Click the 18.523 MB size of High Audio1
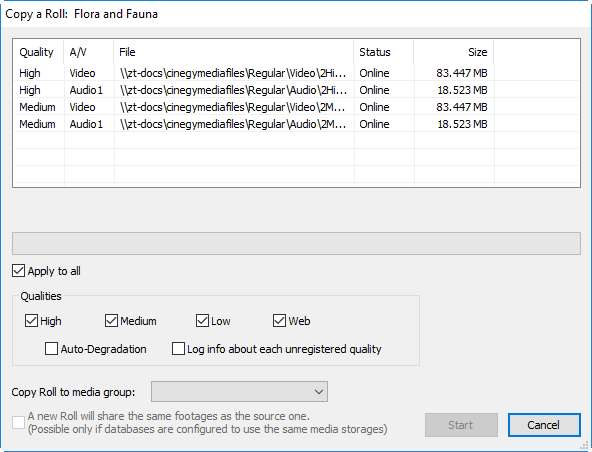This screenshot has height=452, width=592. 462,90
